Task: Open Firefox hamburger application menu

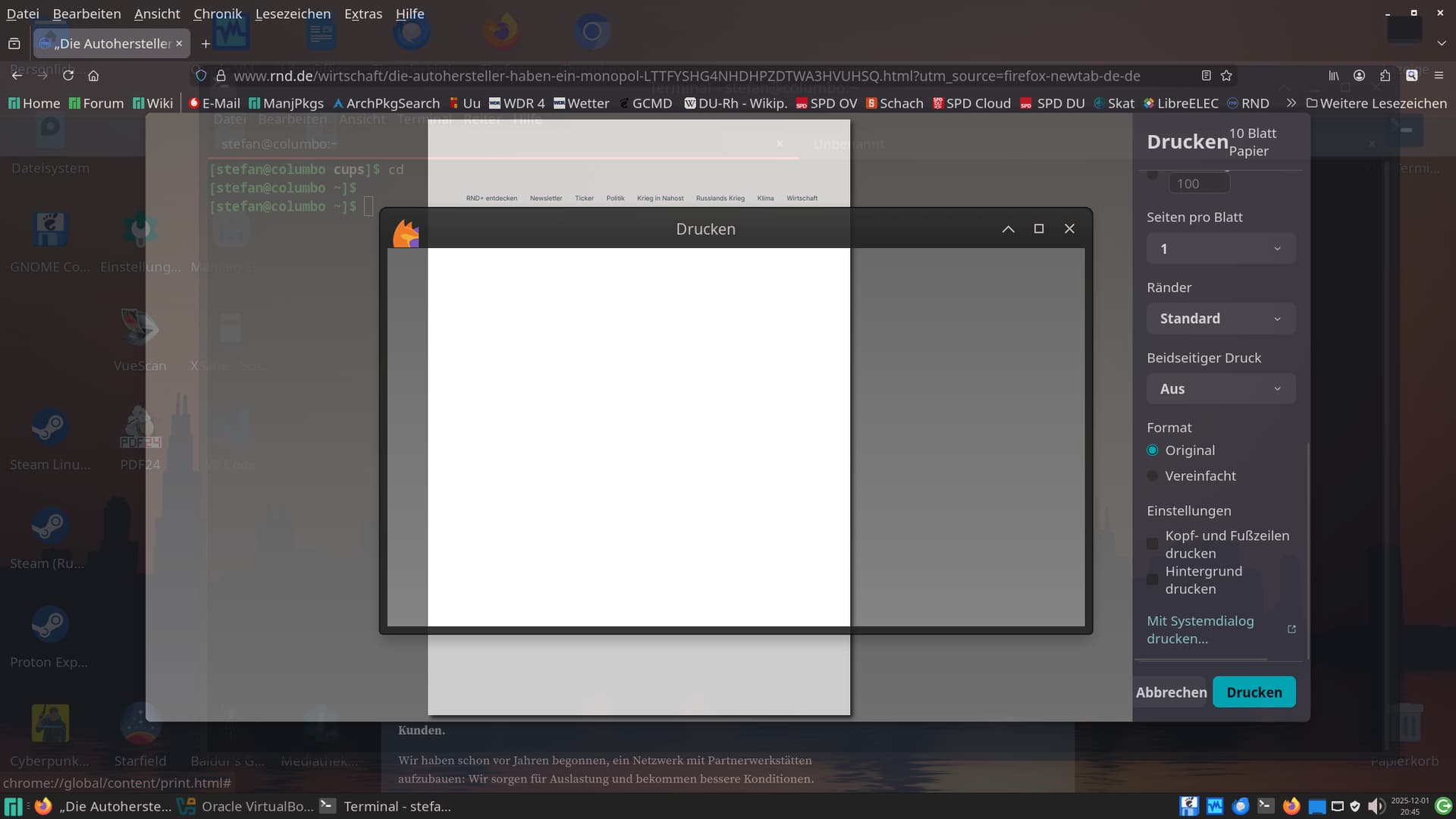Action: point(1439,76)
